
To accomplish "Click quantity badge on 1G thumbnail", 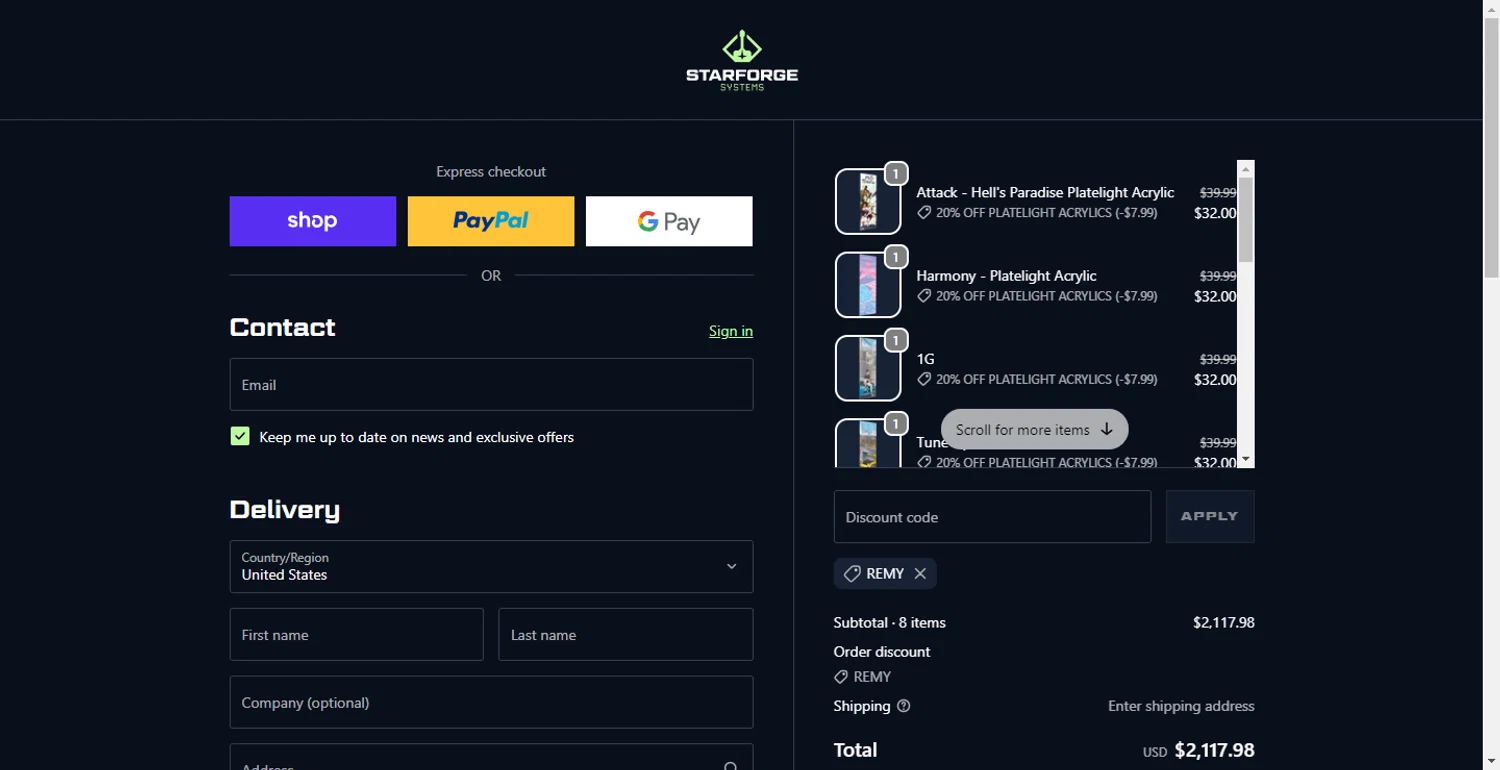I will [896, 339].
